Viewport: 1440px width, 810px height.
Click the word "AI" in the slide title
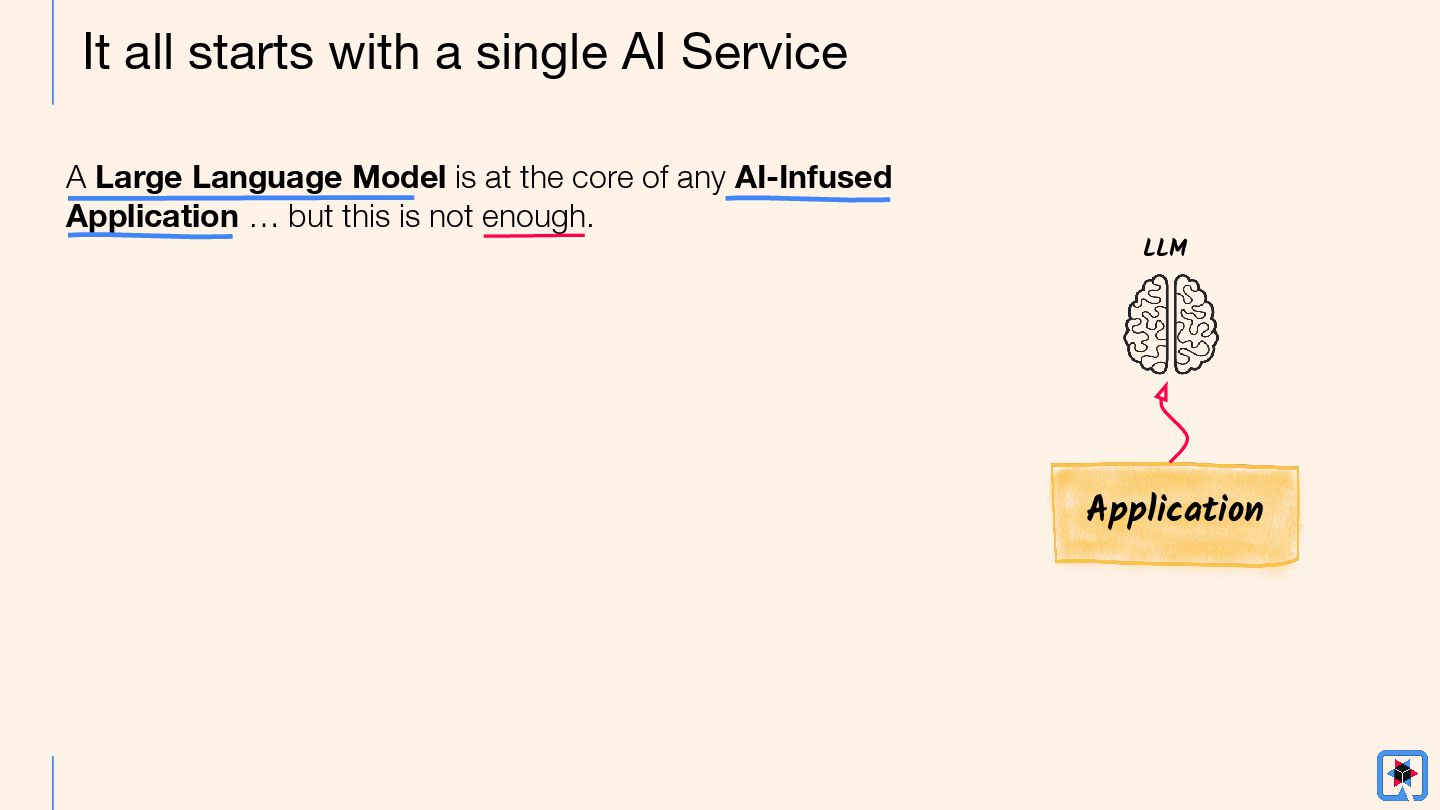tap(645, 53)
